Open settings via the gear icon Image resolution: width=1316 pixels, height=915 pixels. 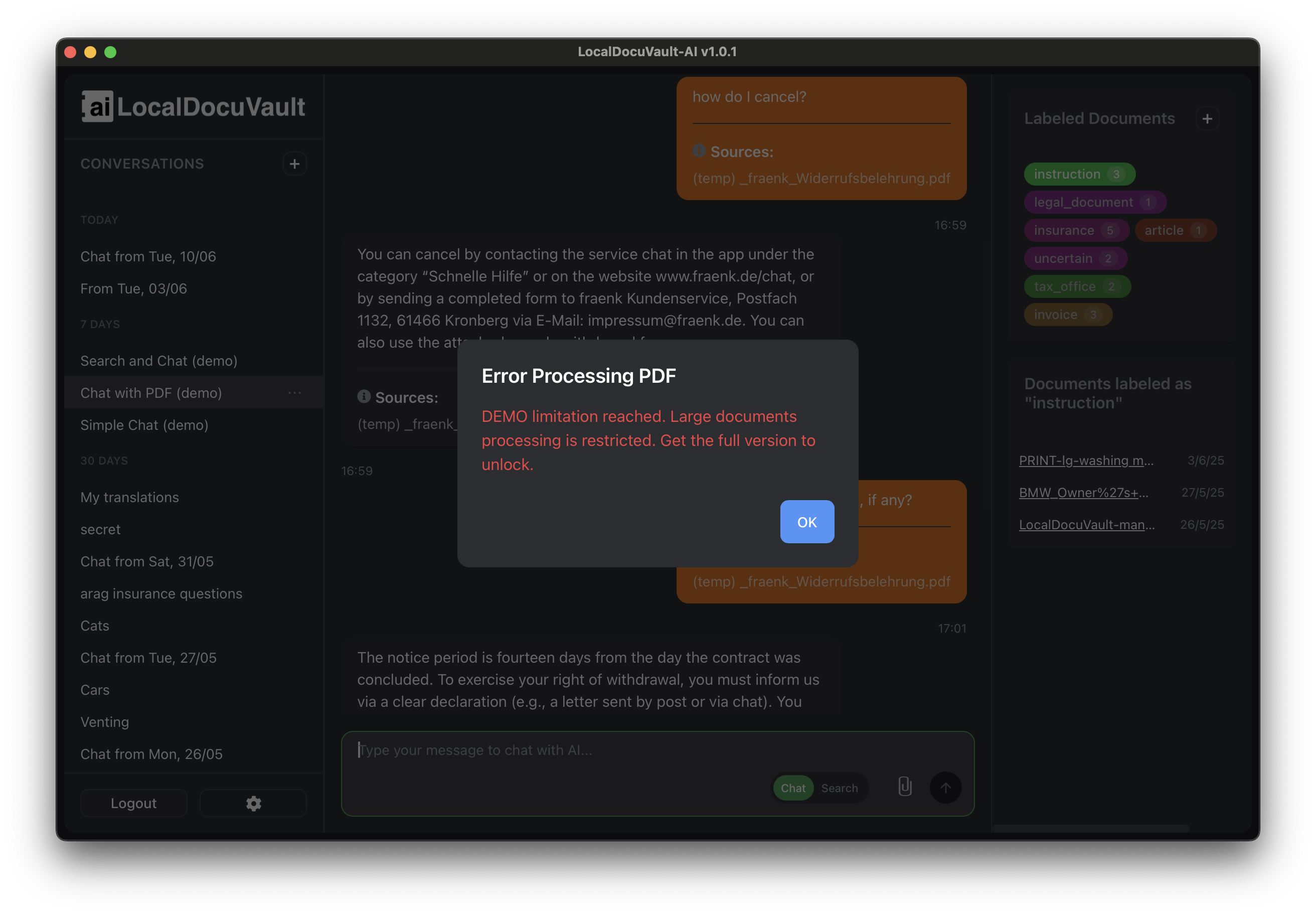tap(253, 803)
